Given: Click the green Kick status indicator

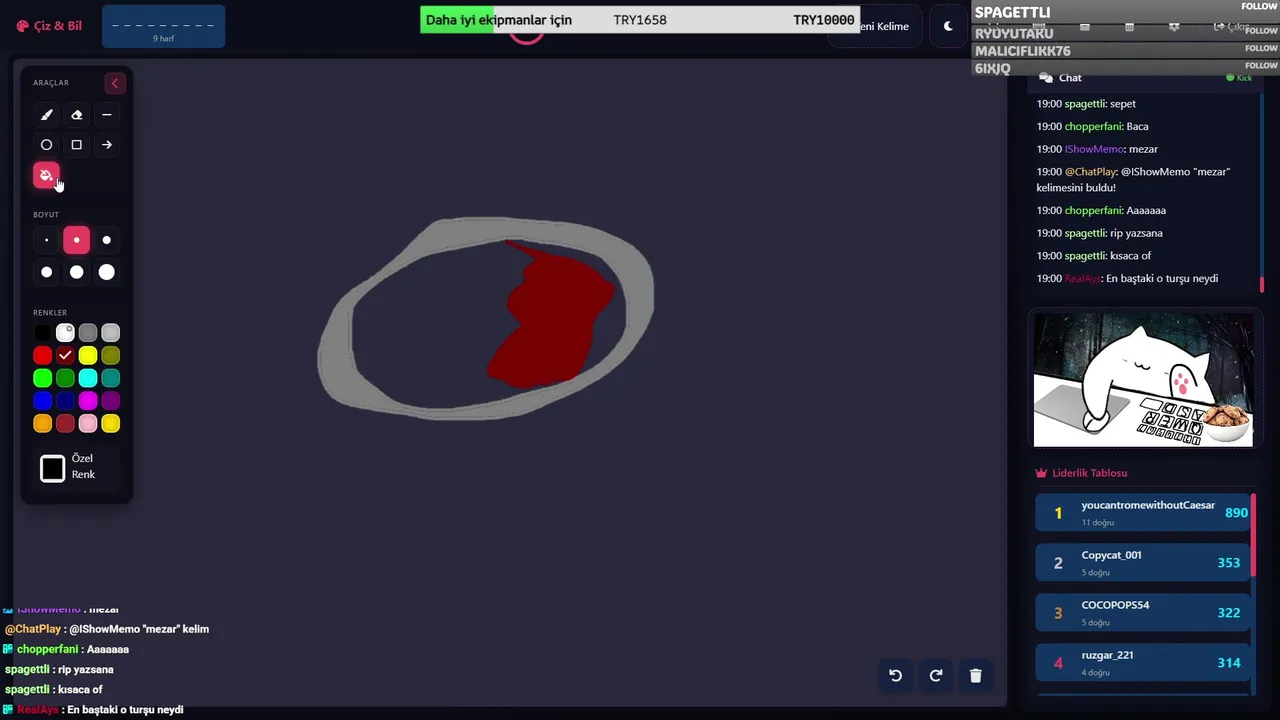Looking at the screenshot, I should [1239, 78].
